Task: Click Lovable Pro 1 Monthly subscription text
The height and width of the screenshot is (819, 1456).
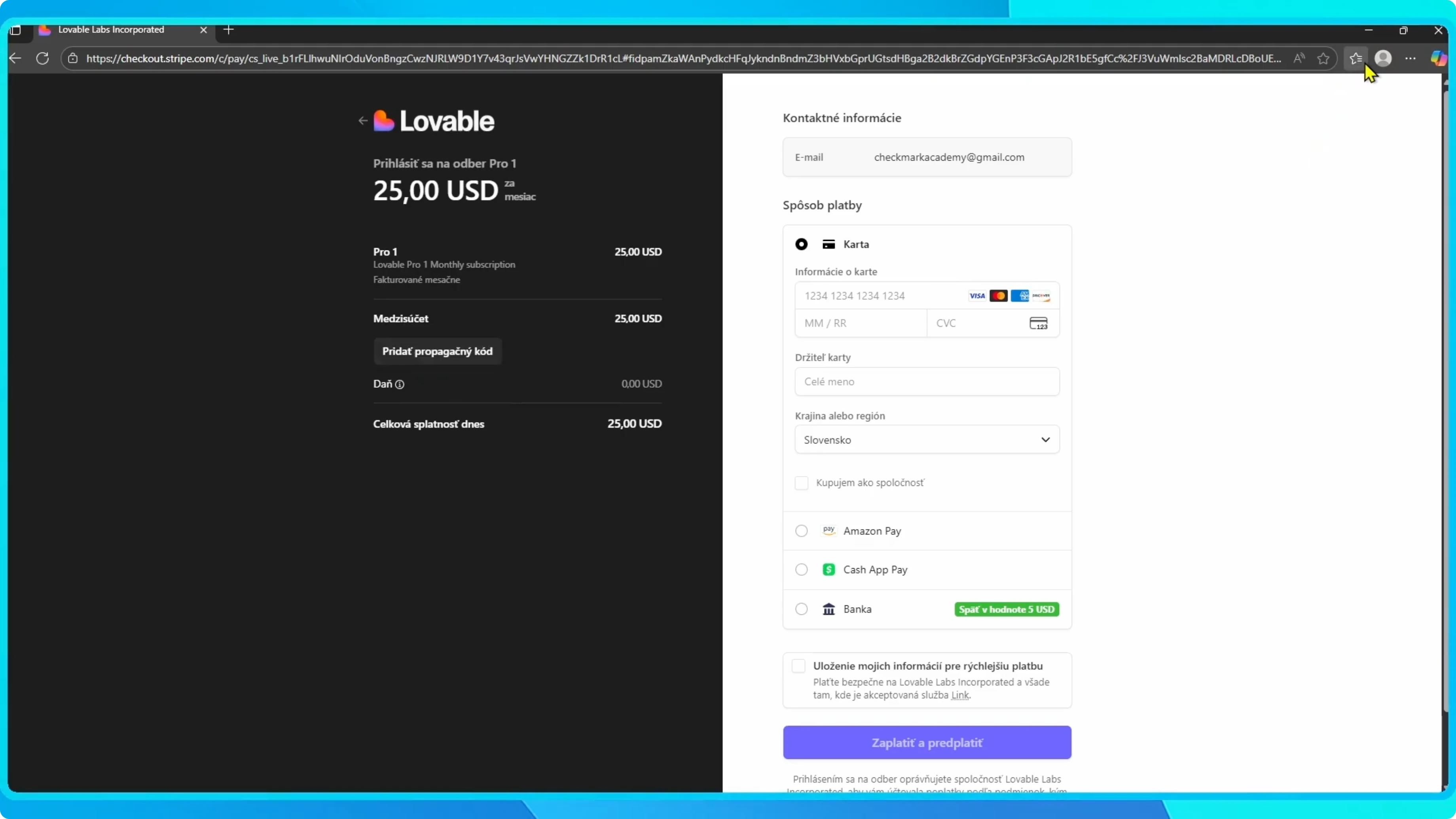Action: coord(444,265)
